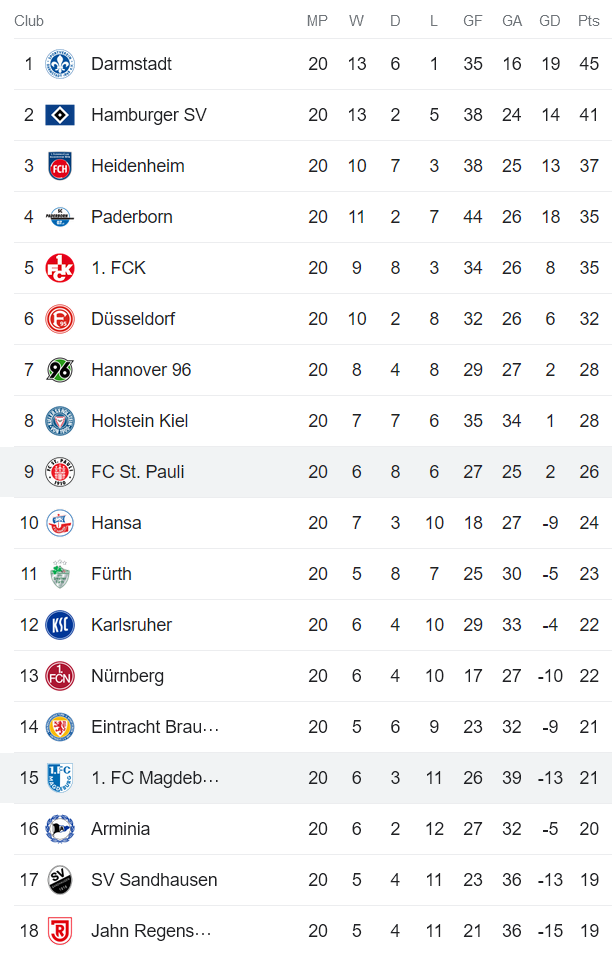Click the Paderborn crest icon
The height and width of the screenshot is (956, 612).
coord(58,216)
